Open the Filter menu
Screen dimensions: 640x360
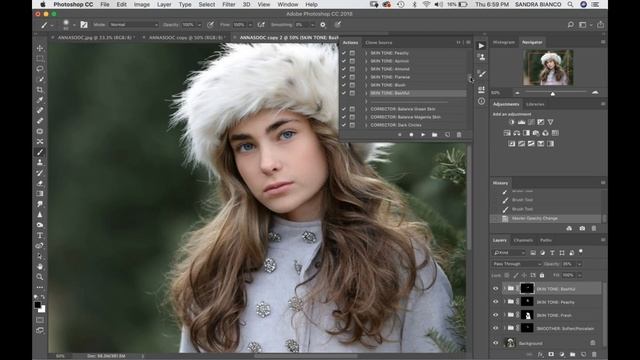229,4
